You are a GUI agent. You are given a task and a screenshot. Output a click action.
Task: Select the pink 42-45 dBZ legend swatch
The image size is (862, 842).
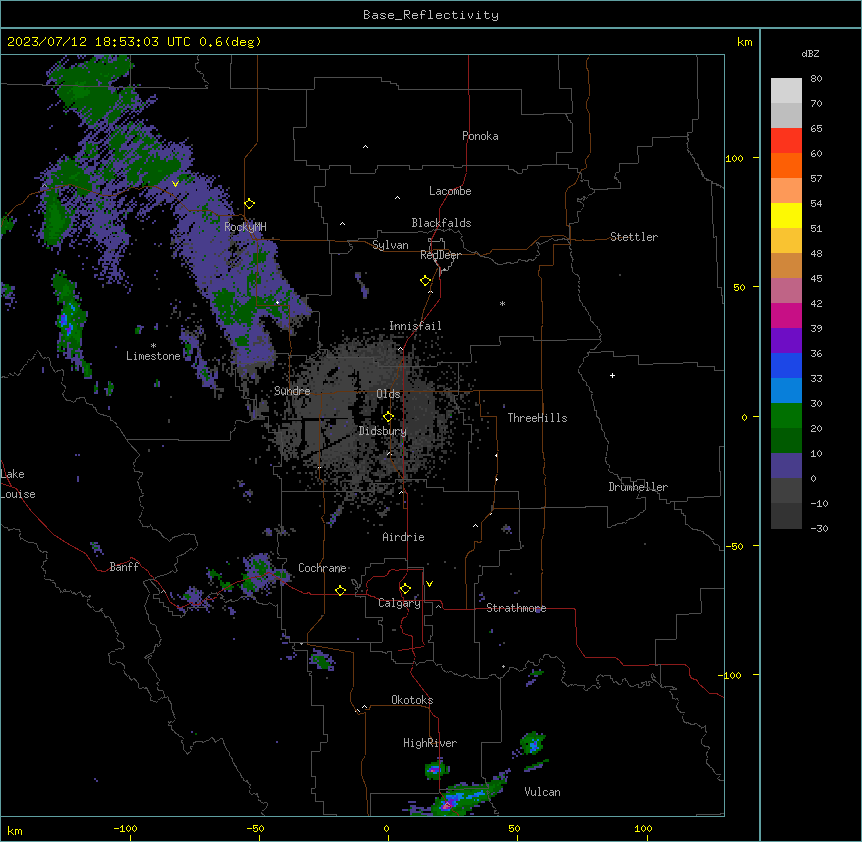(x=786, y=291)
